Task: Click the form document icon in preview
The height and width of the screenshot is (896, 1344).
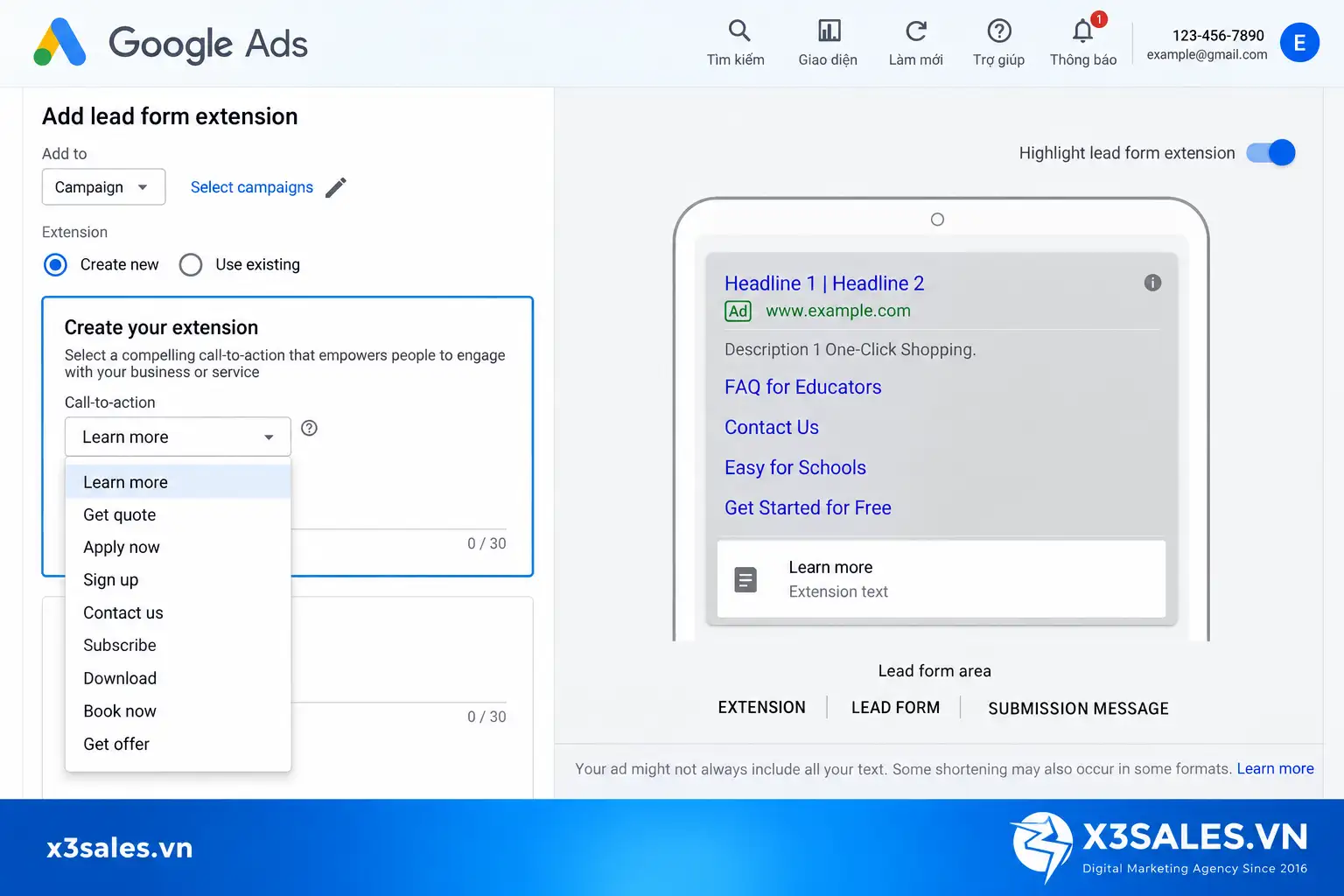Action: (745, 579)
